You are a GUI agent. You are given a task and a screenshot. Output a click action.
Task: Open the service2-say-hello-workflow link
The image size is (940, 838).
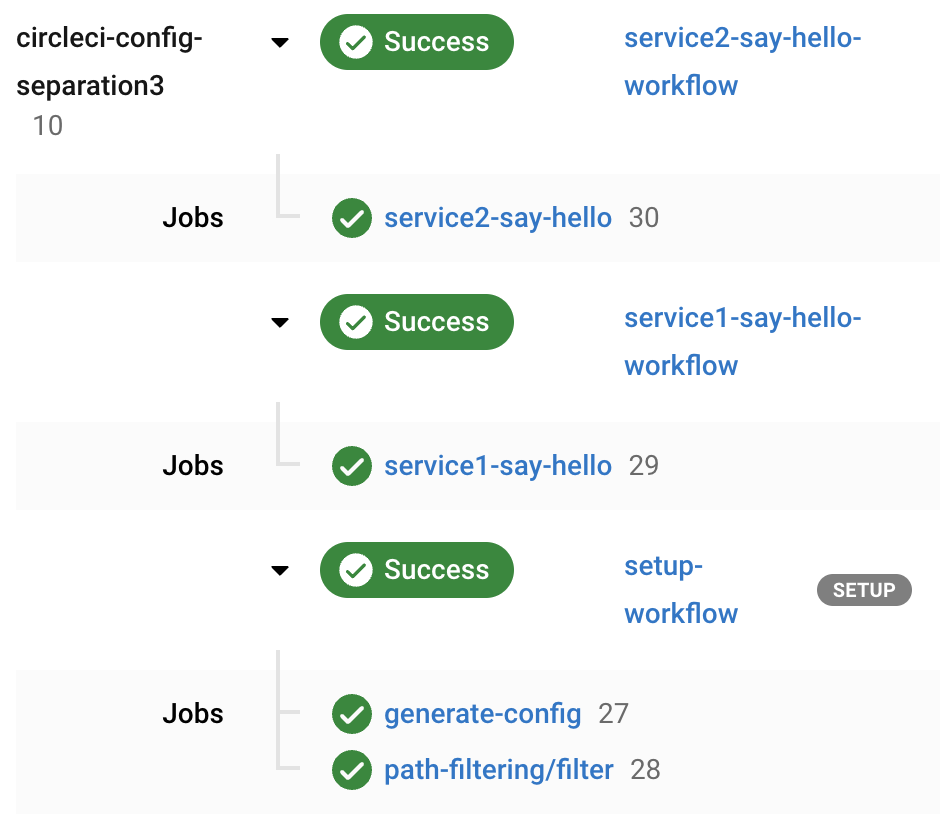[743, 62]
